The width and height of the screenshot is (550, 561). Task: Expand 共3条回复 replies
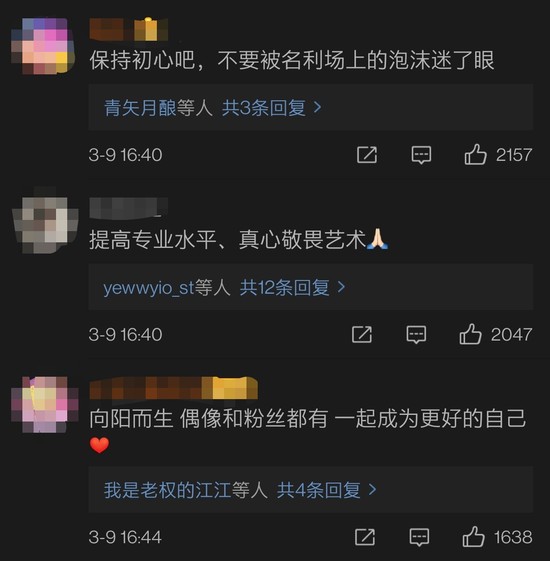click(272, 108)
